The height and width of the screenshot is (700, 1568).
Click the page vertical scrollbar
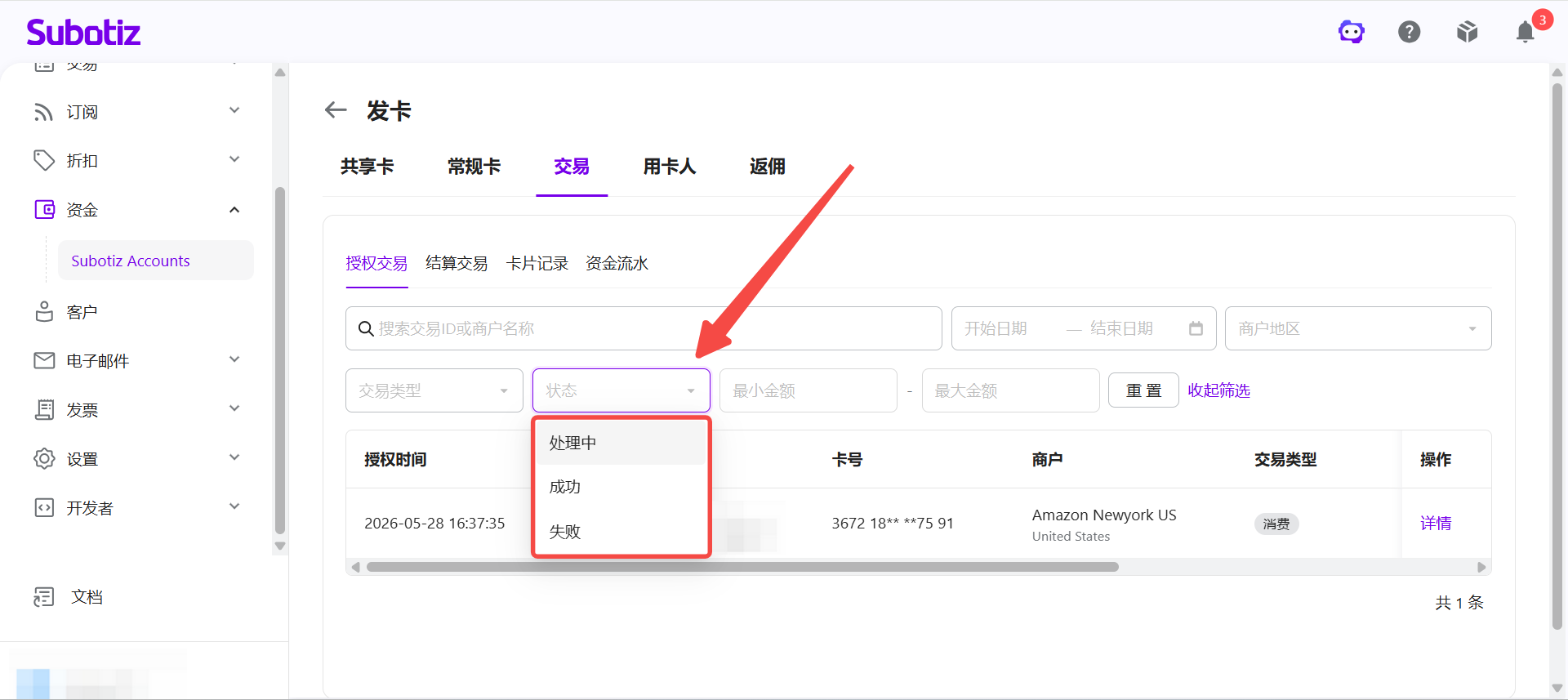1557,355
